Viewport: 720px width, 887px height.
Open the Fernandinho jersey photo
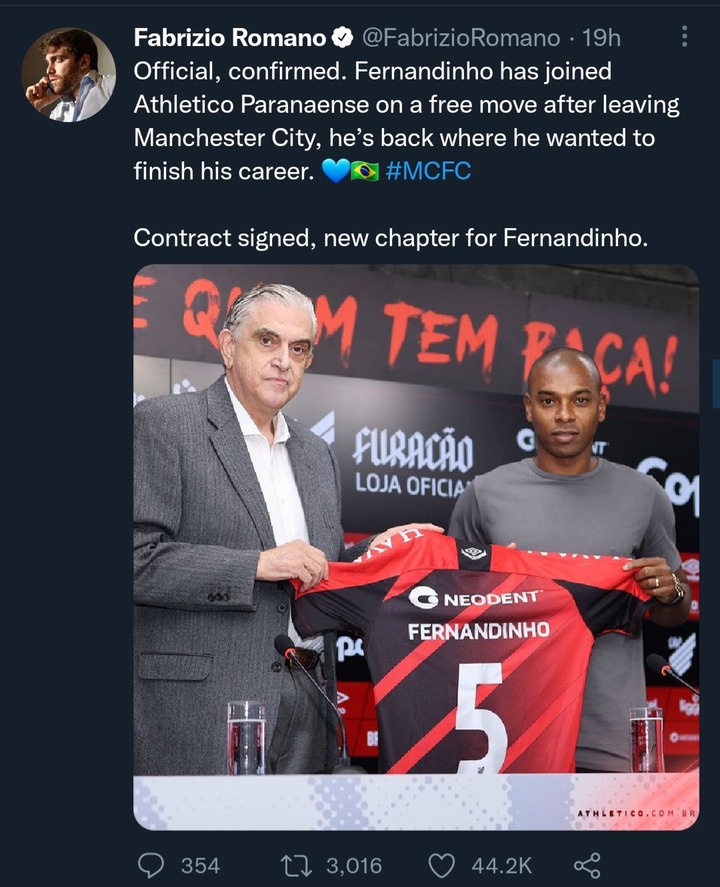click(x=416, y=547)
